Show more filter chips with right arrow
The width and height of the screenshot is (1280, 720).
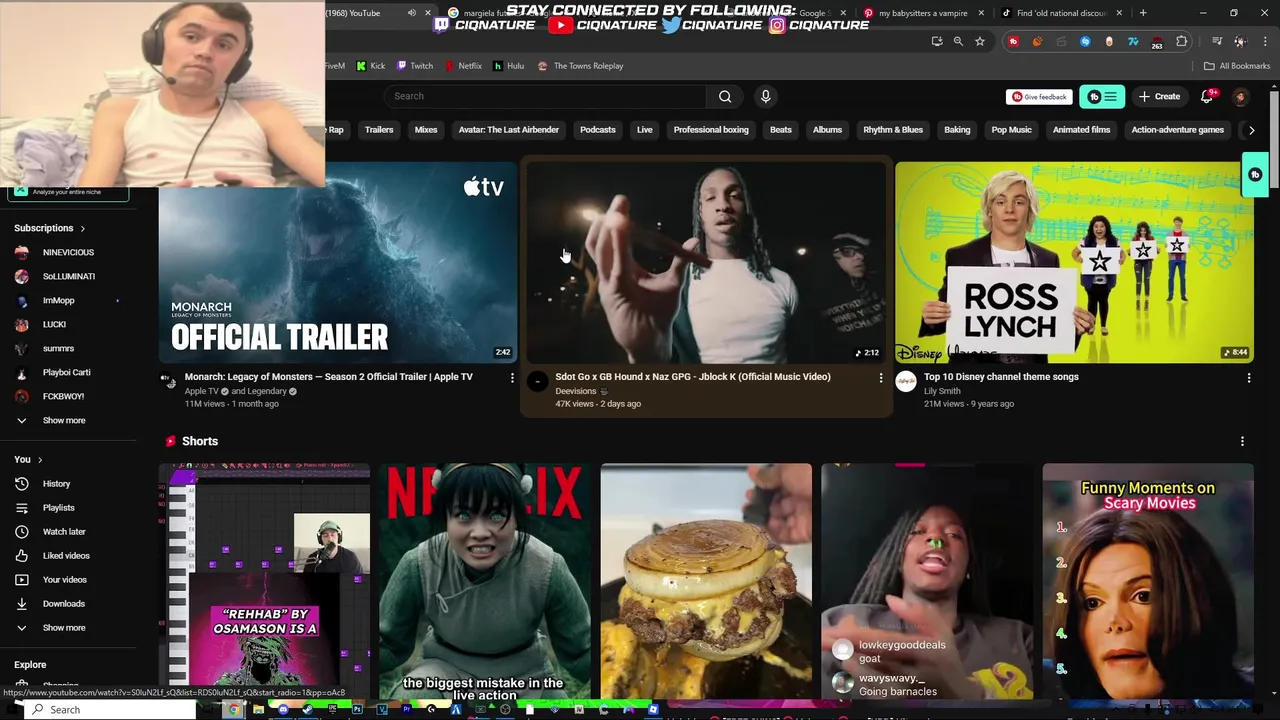[1251, 130]
